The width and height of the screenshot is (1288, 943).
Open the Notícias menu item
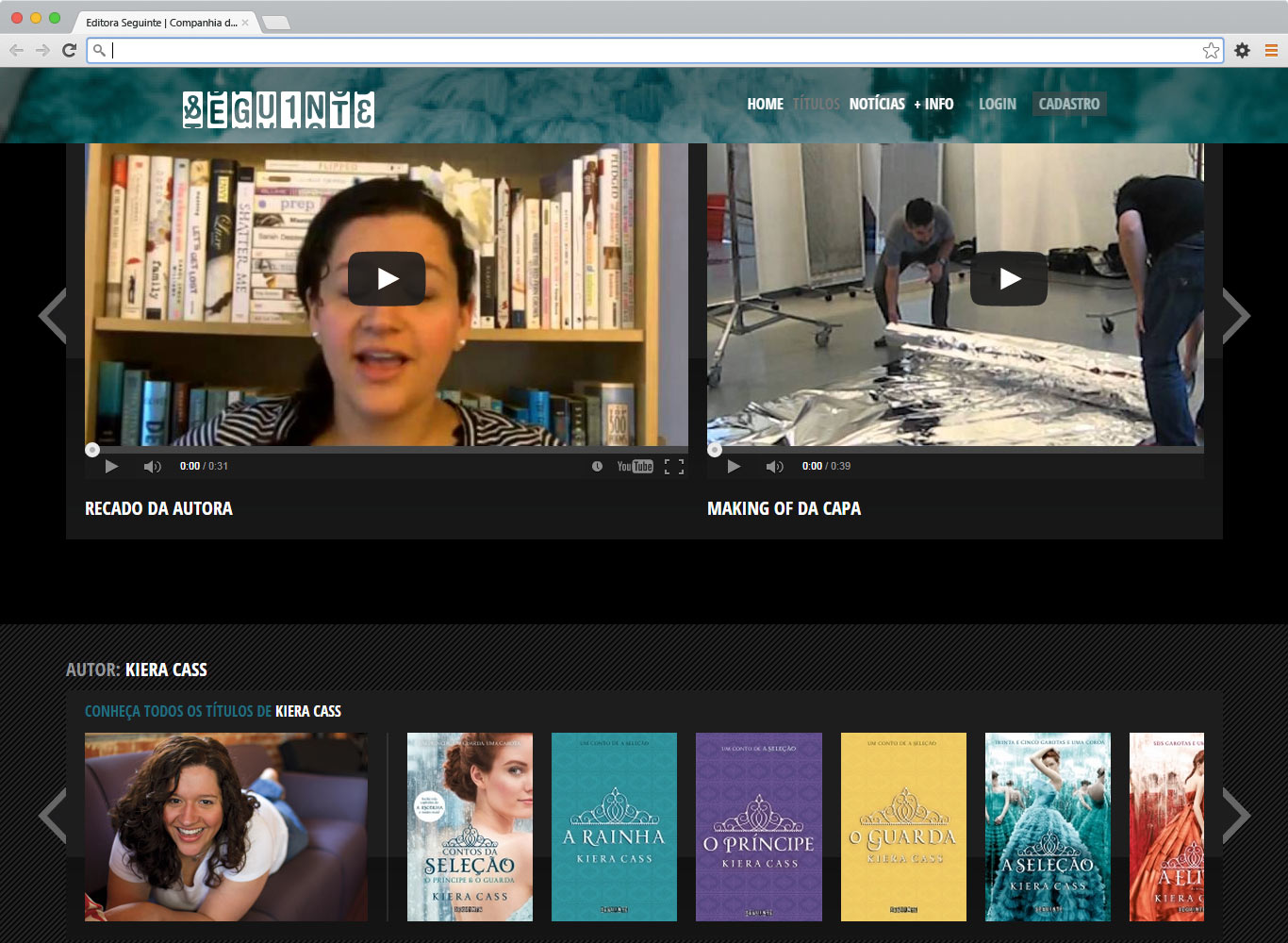876,104
